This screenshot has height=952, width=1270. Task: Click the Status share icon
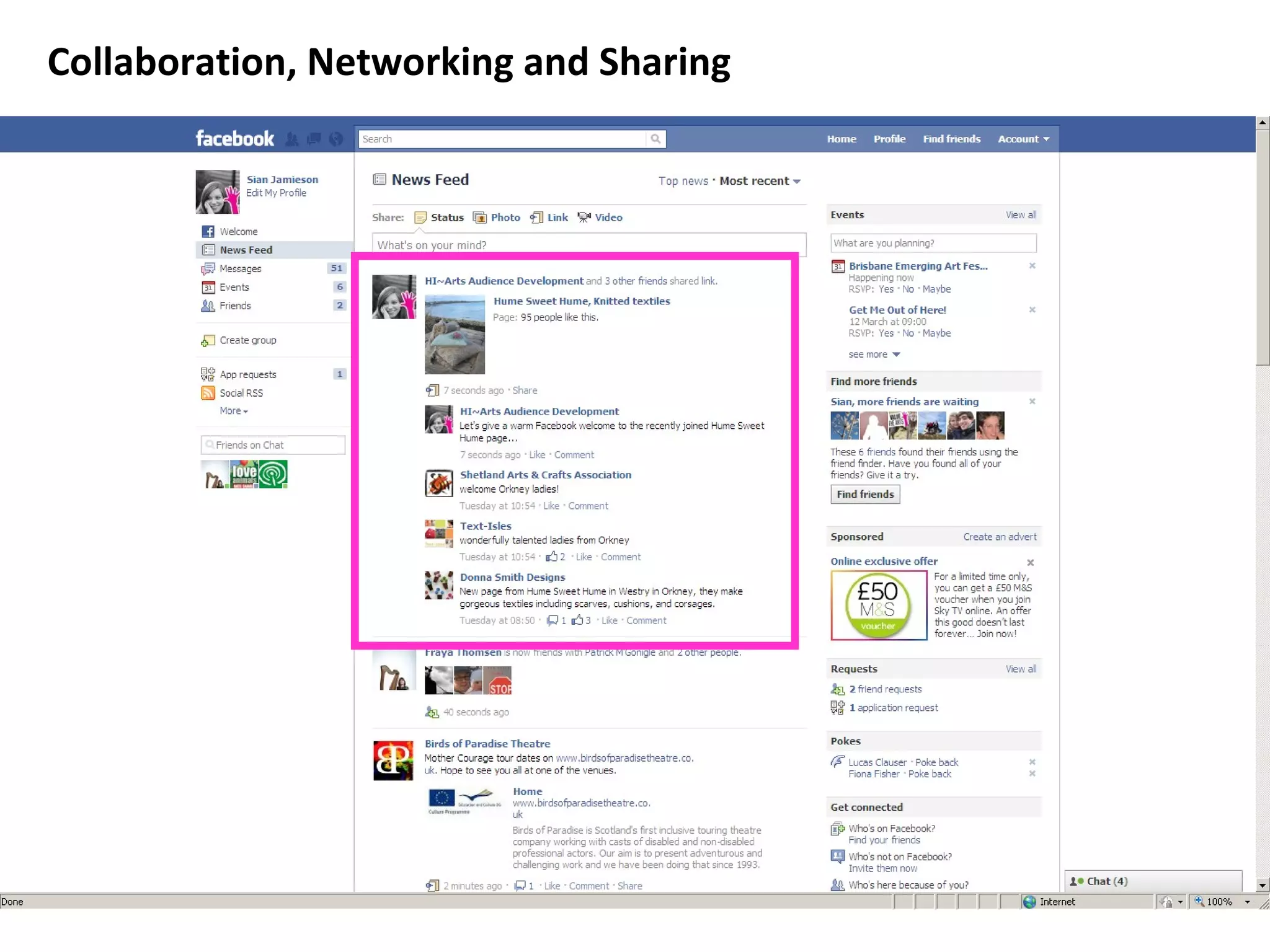(420, 218)
